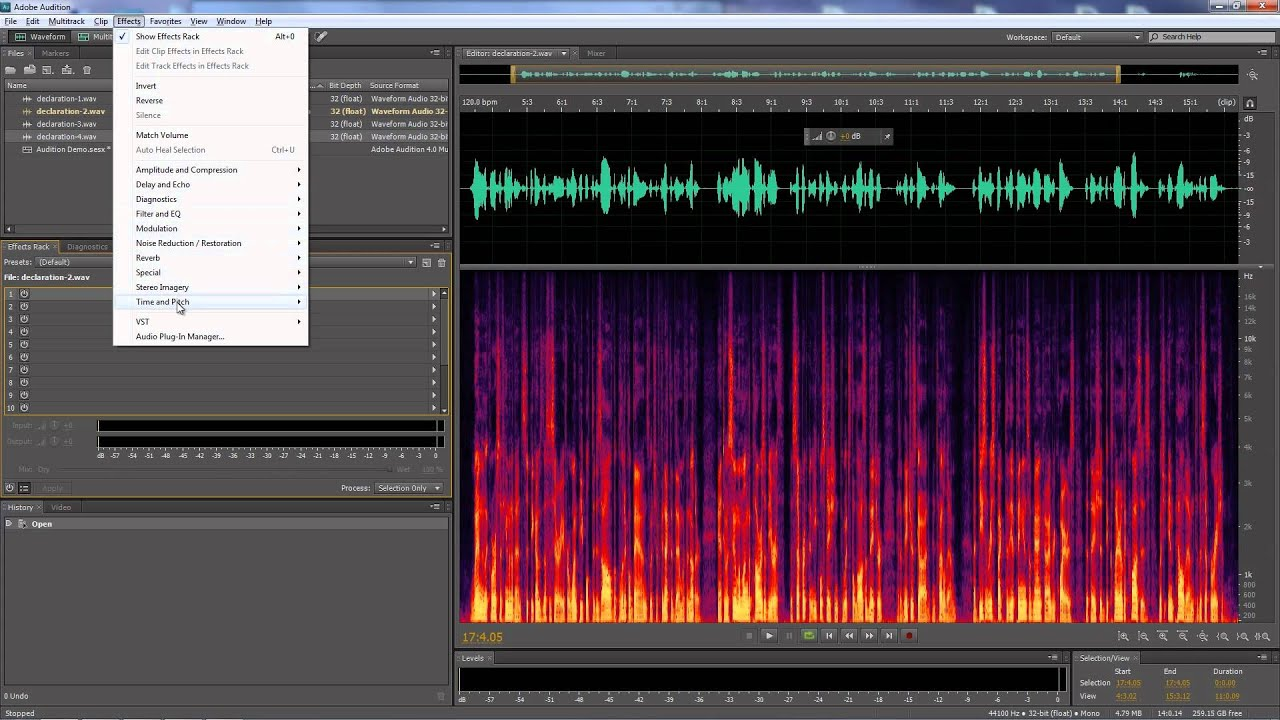The height and width of the screenshot is (720, 1280).
Task: Click the HUD volume knob +0 dB
Action: pyautogui.click(x=831, y=136)
